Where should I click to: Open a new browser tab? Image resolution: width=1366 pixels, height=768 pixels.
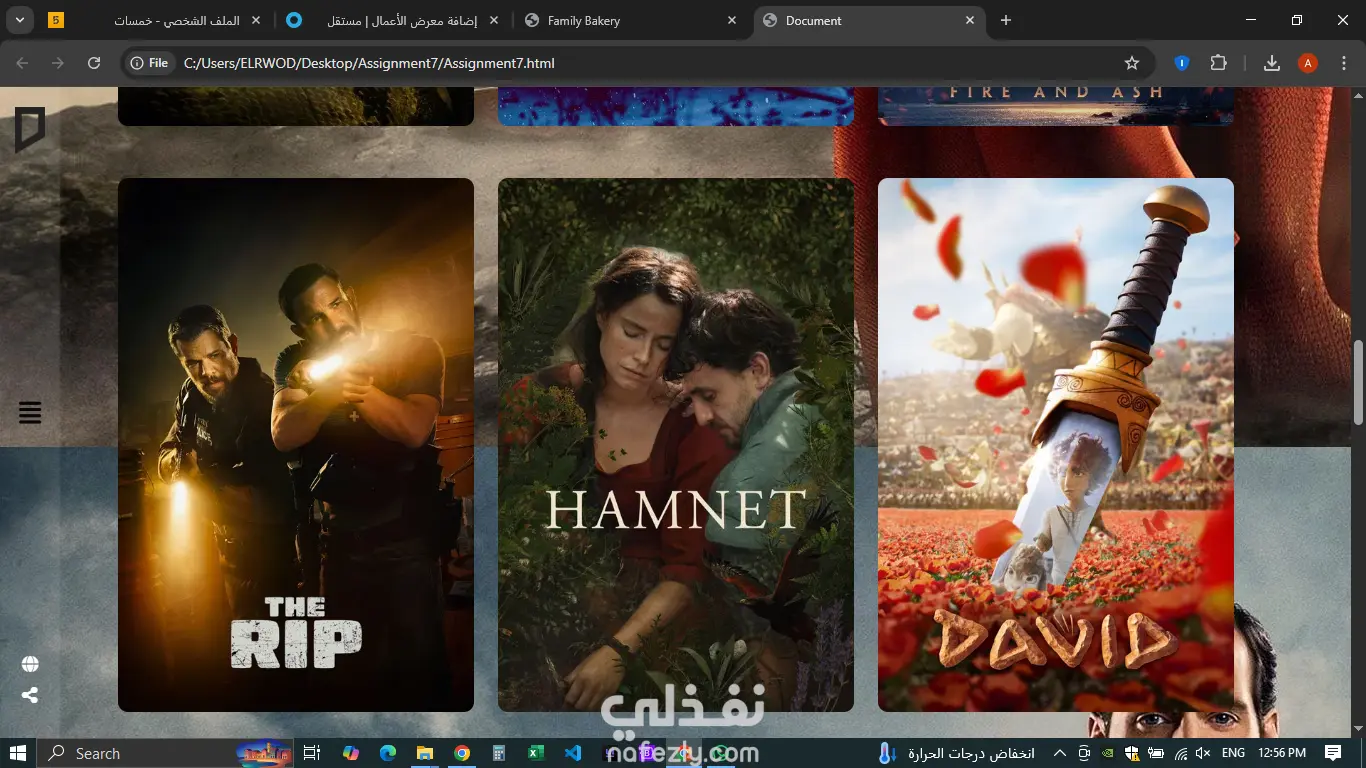[1006, 20]
